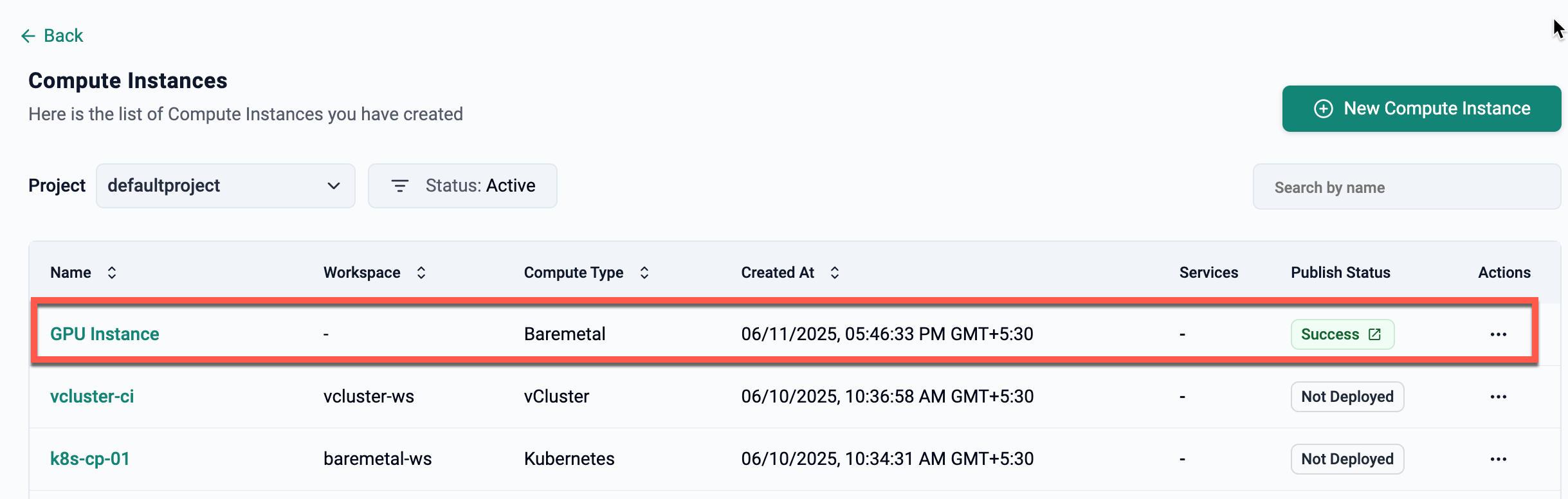
Task: Click external link icon in Success badge
Action: (x=1374, y=334)
